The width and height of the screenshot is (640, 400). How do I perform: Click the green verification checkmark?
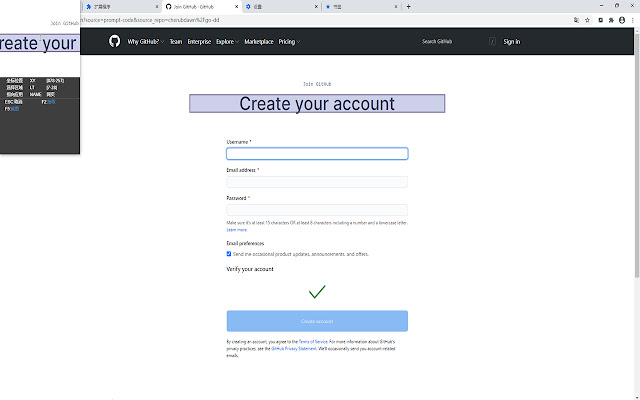[x=317, y=291]
